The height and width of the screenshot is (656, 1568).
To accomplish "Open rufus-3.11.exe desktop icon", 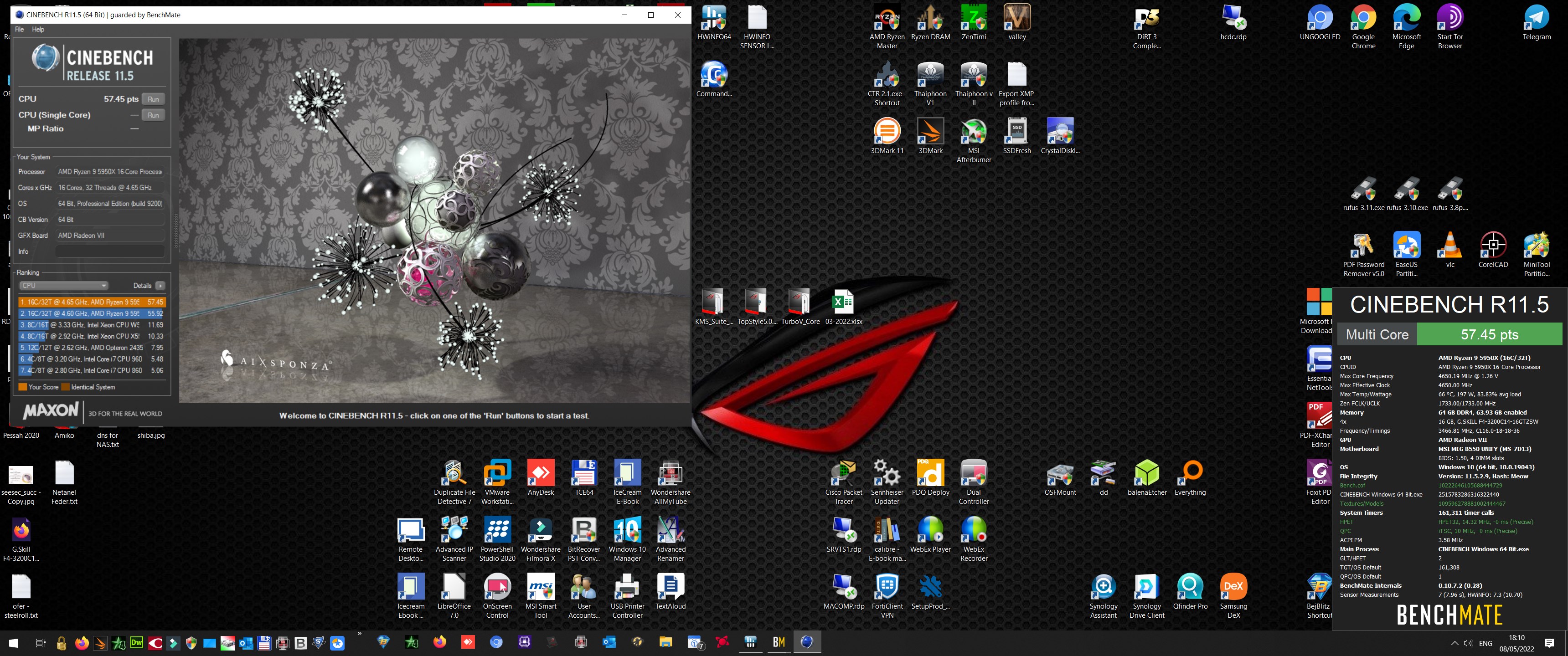I will click(x=1363, y=194).
